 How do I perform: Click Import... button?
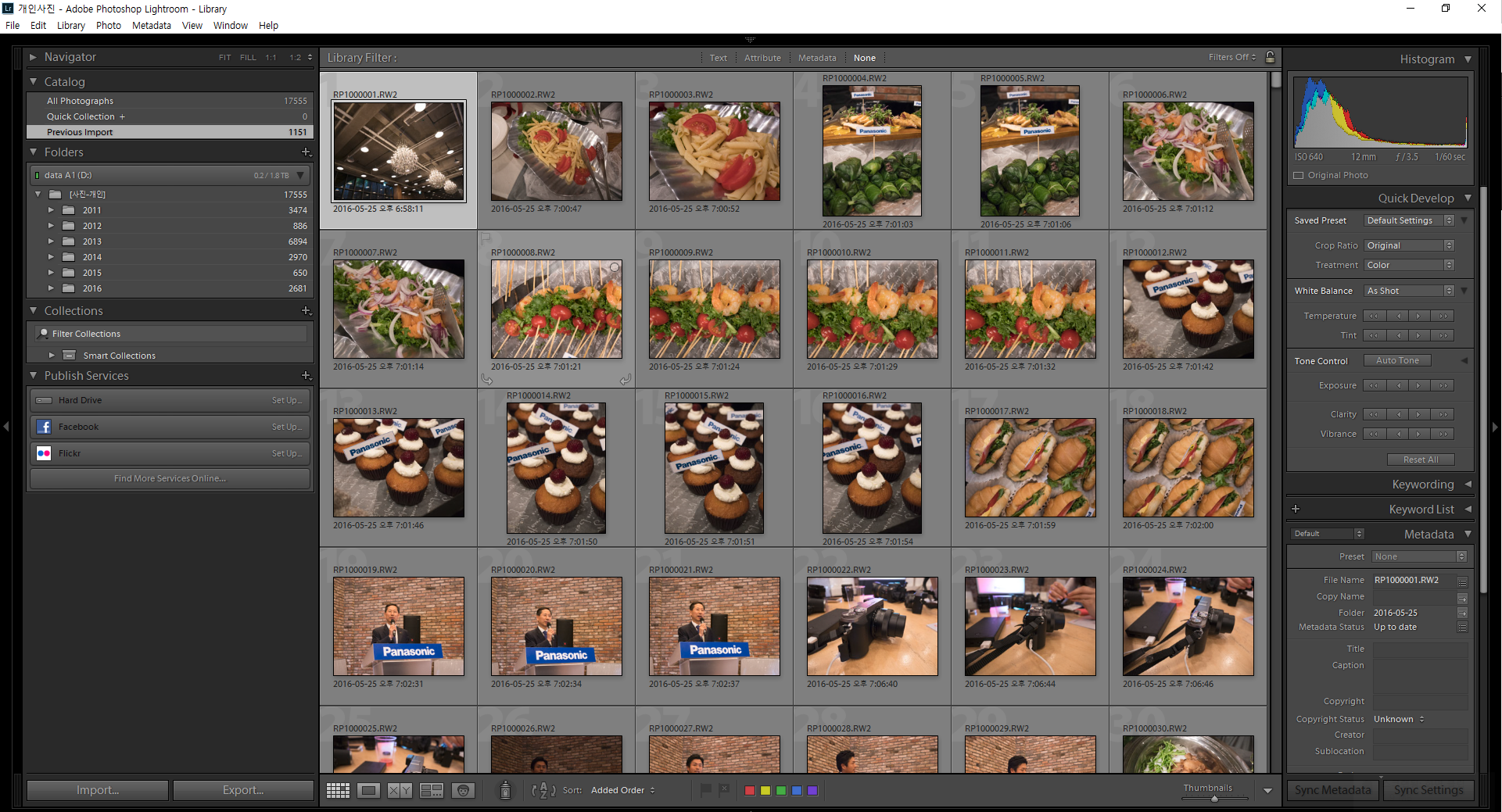pos(98,790)
